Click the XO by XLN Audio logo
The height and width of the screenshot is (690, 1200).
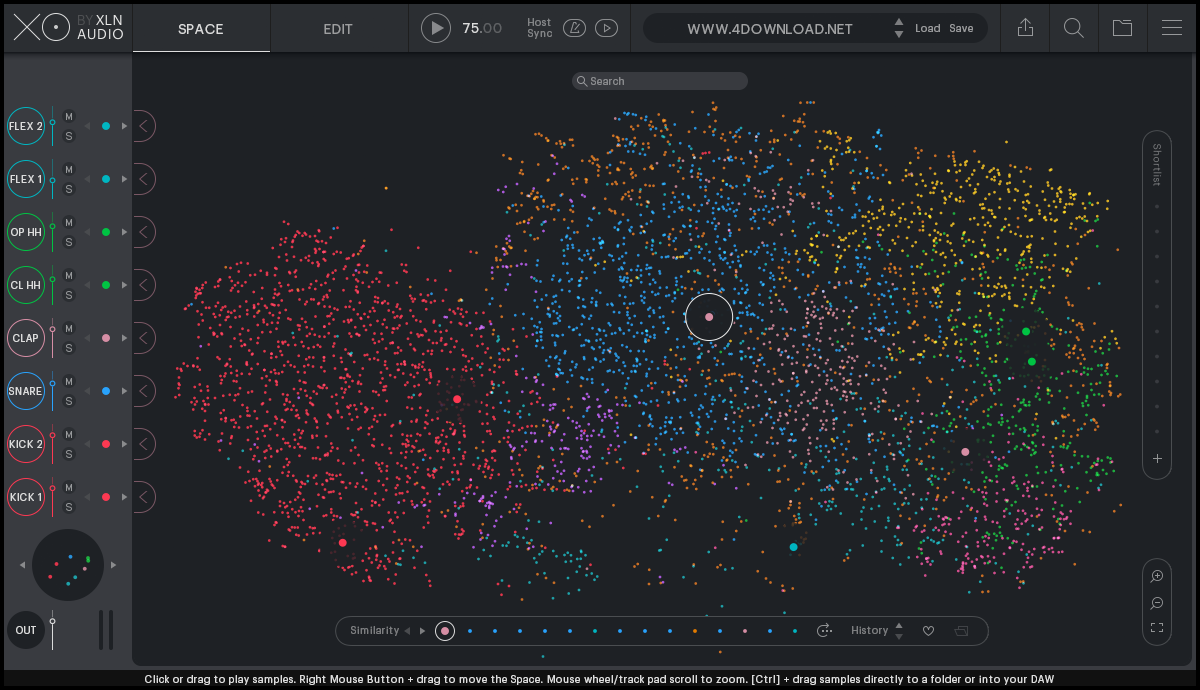68,27
